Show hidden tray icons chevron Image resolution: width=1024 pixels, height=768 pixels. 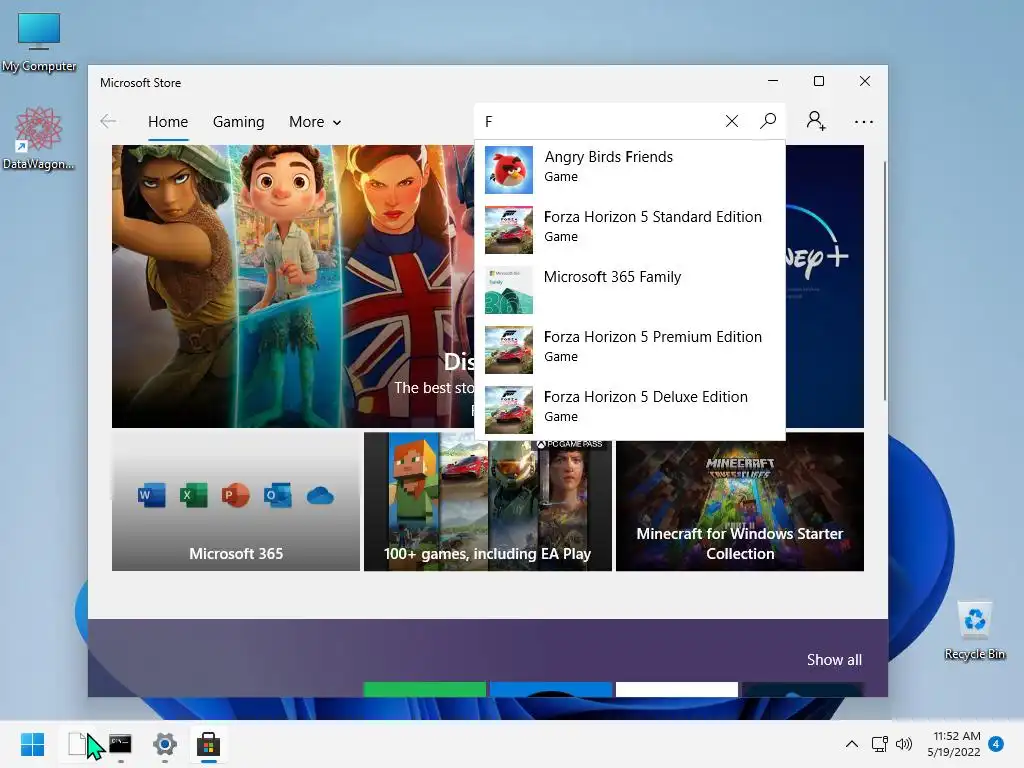pyautogui.click(x=852, y=744)
